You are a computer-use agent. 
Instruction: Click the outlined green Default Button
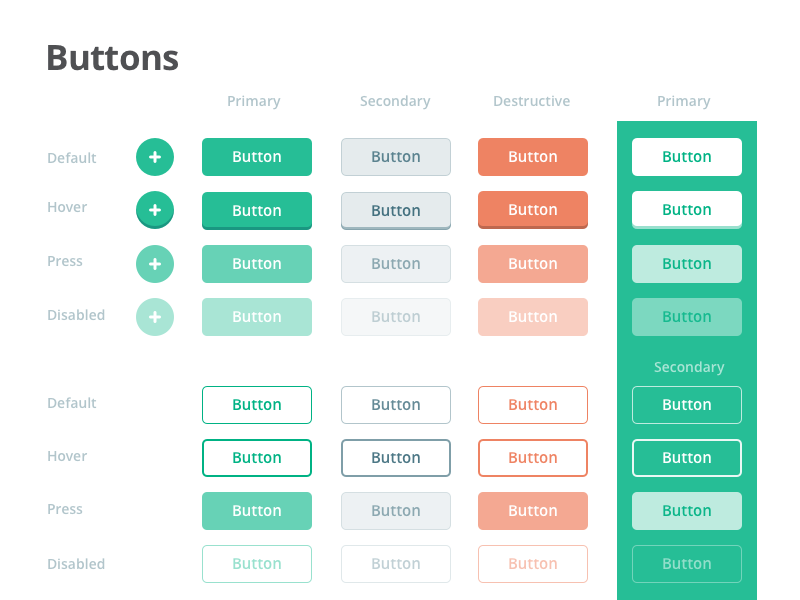[256, 405]
